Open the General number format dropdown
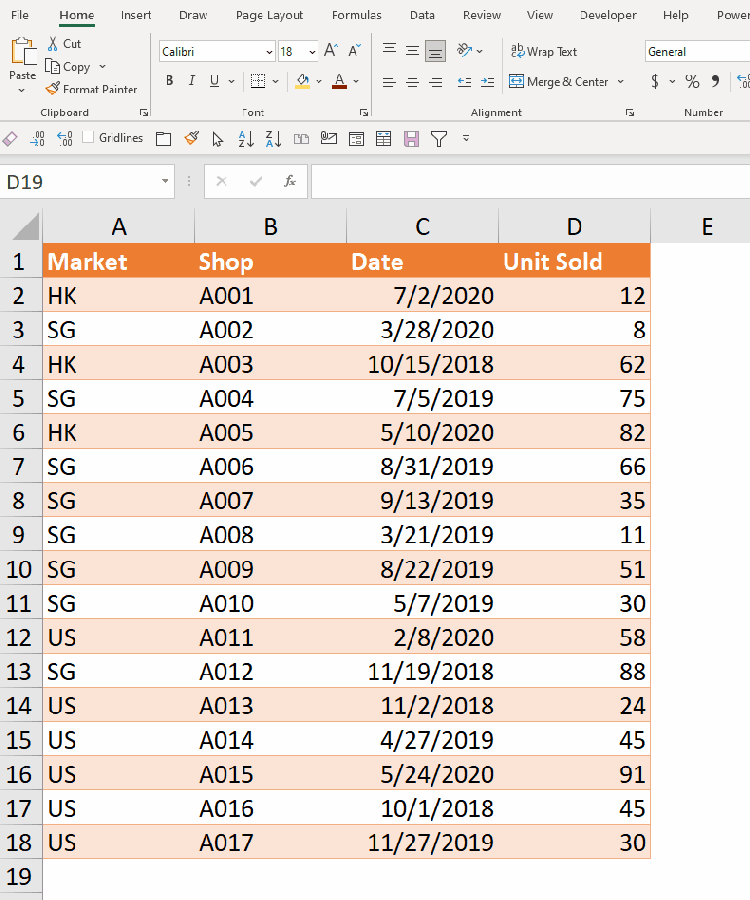Screen dimensions: 750x900 696,52
